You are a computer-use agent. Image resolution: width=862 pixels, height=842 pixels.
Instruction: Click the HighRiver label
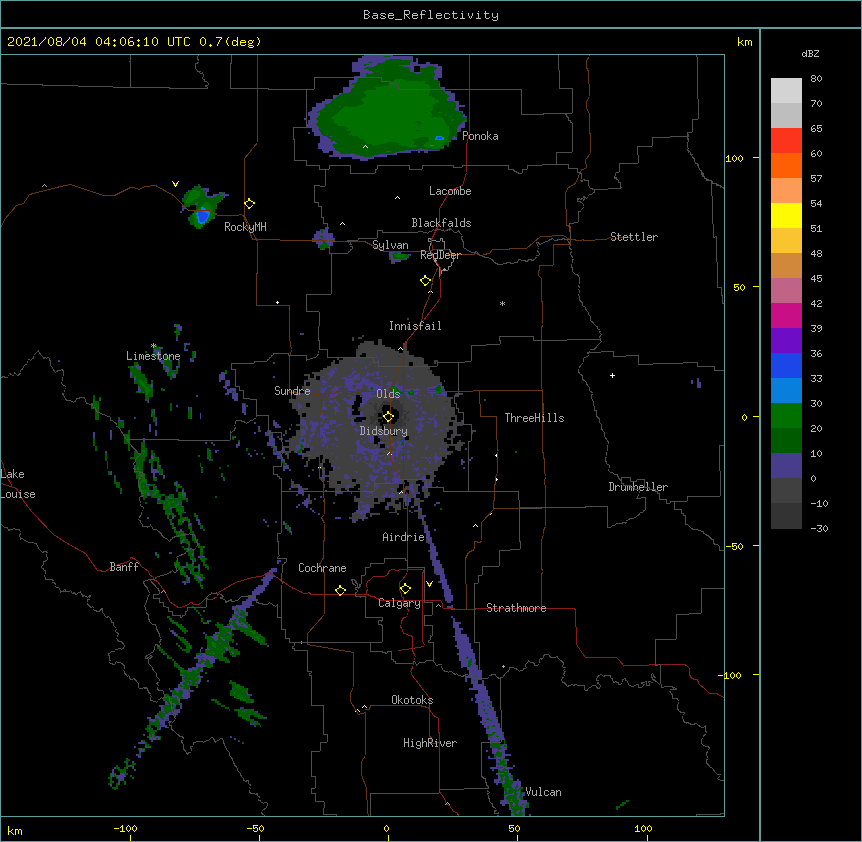(430, 743)
